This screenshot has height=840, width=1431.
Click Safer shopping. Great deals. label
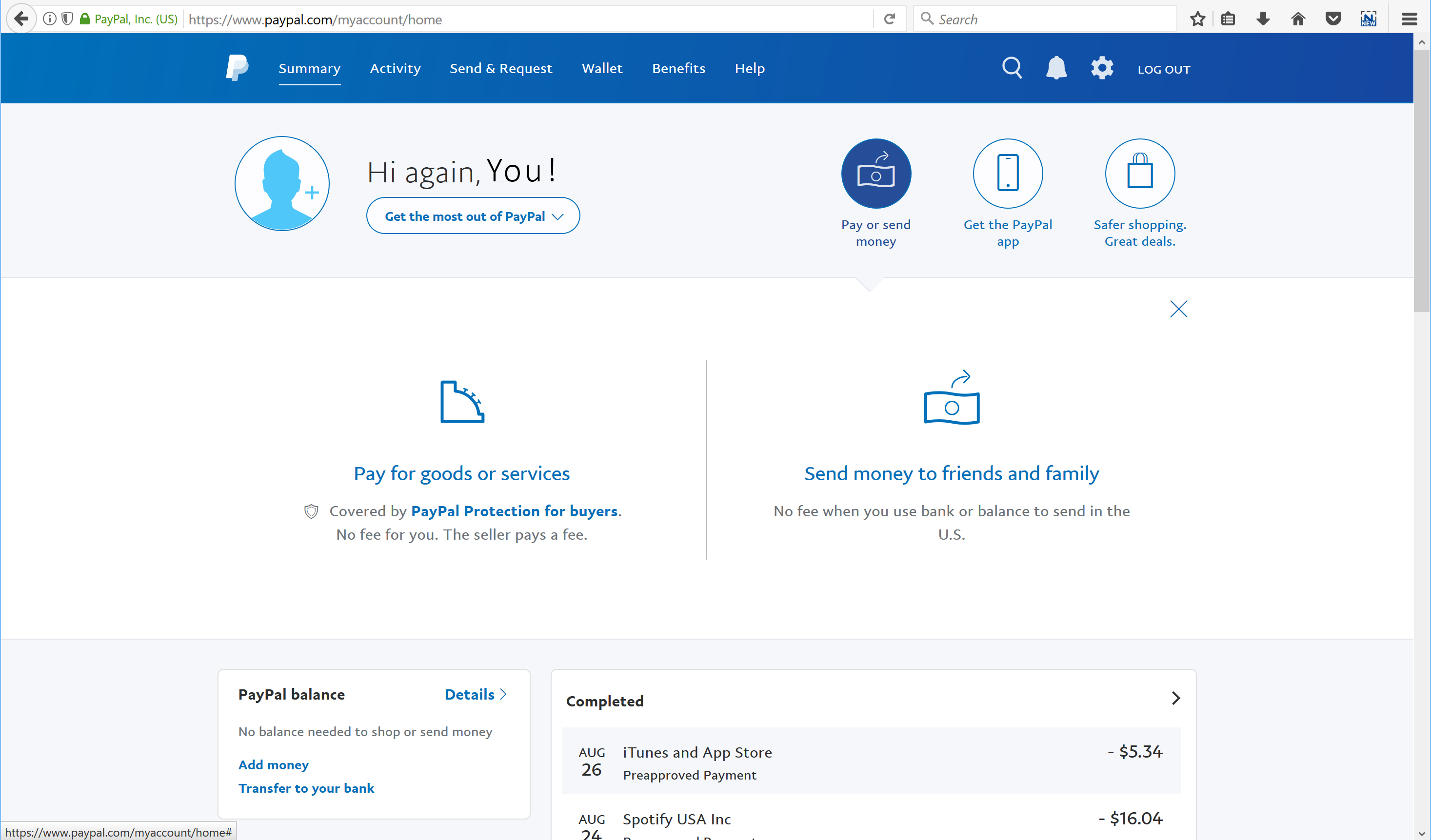coord(1140,233)
